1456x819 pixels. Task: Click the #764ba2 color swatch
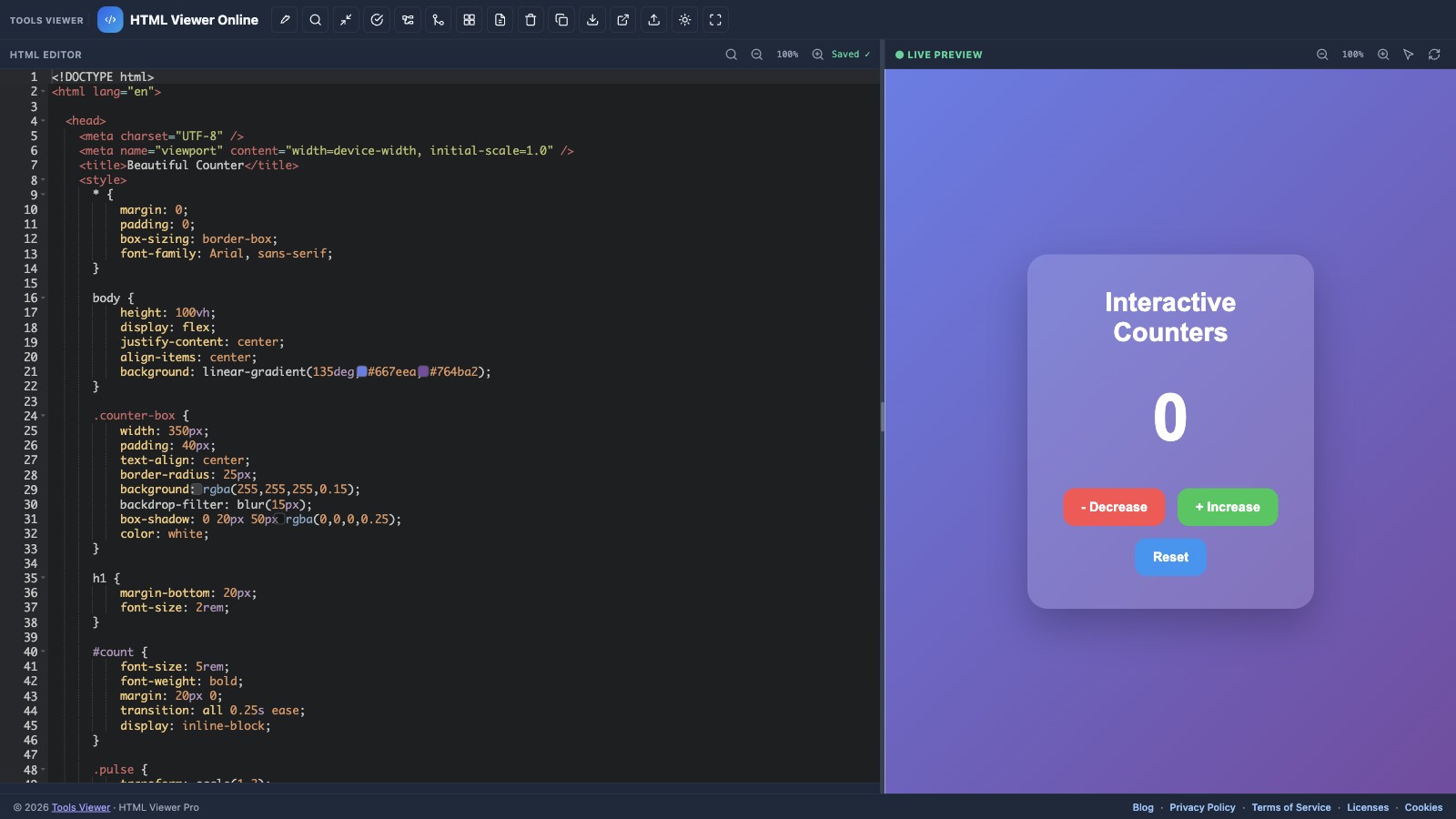(x=423, y=371)
